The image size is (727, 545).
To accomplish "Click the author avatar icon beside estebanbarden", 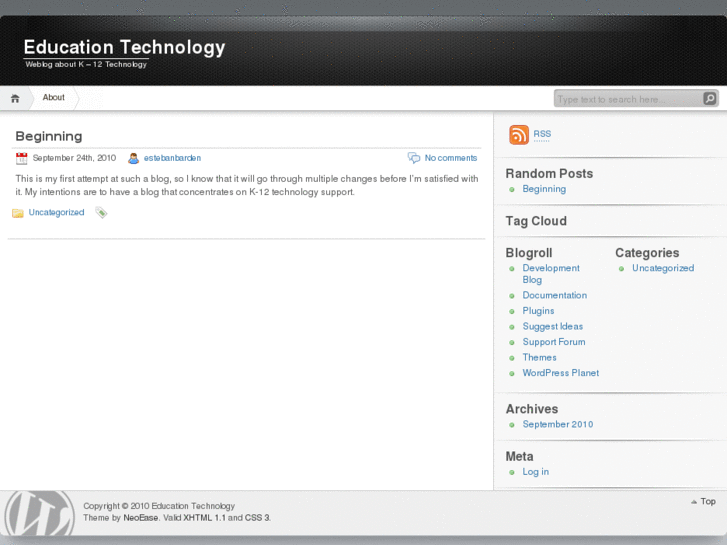I will (x=134, y=158).
